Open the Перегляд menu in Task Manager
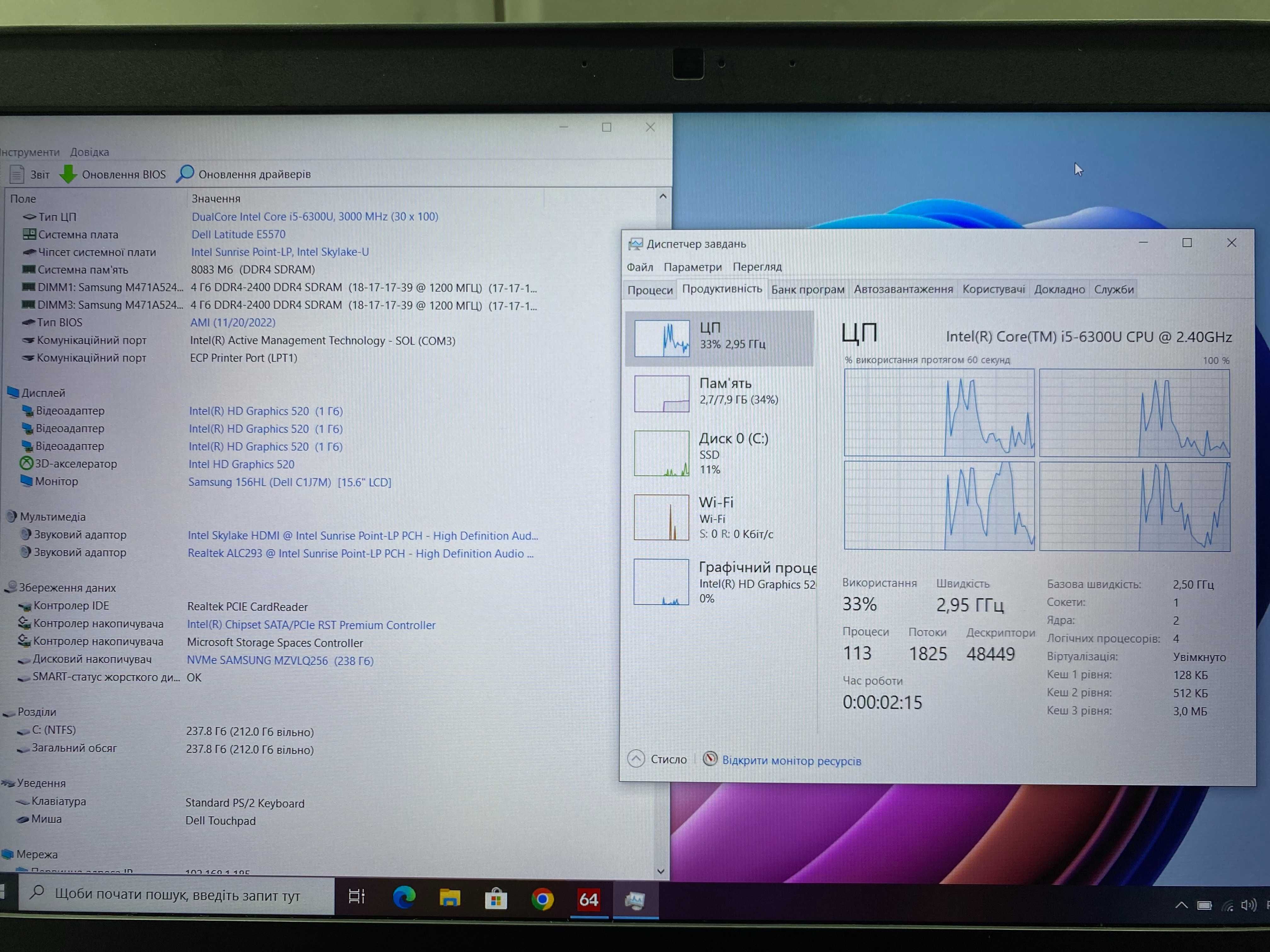Screen dimensions: 1270x952 [757, 267]
